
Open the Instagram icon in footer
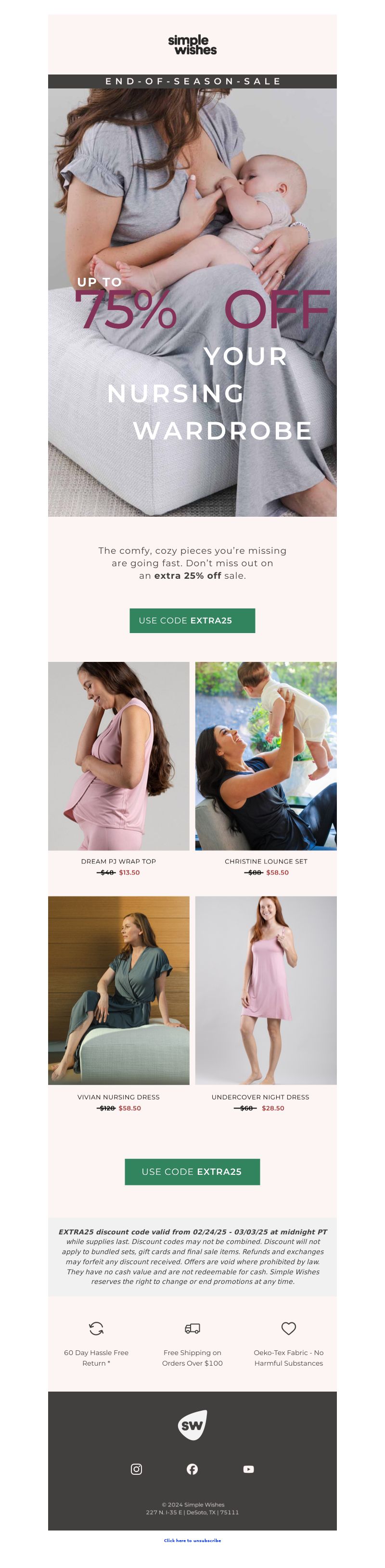[137, 1469]
